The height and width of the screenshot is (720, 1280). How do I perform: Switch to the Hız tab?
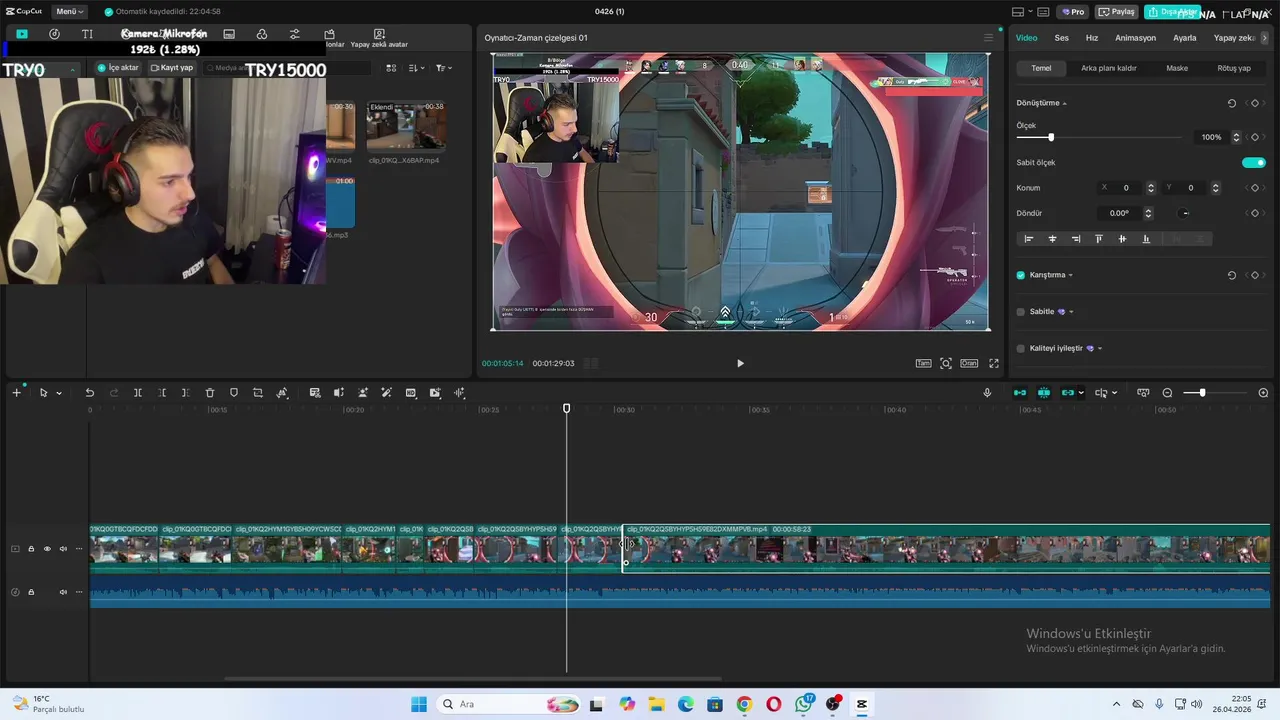tap(1092, 38)
